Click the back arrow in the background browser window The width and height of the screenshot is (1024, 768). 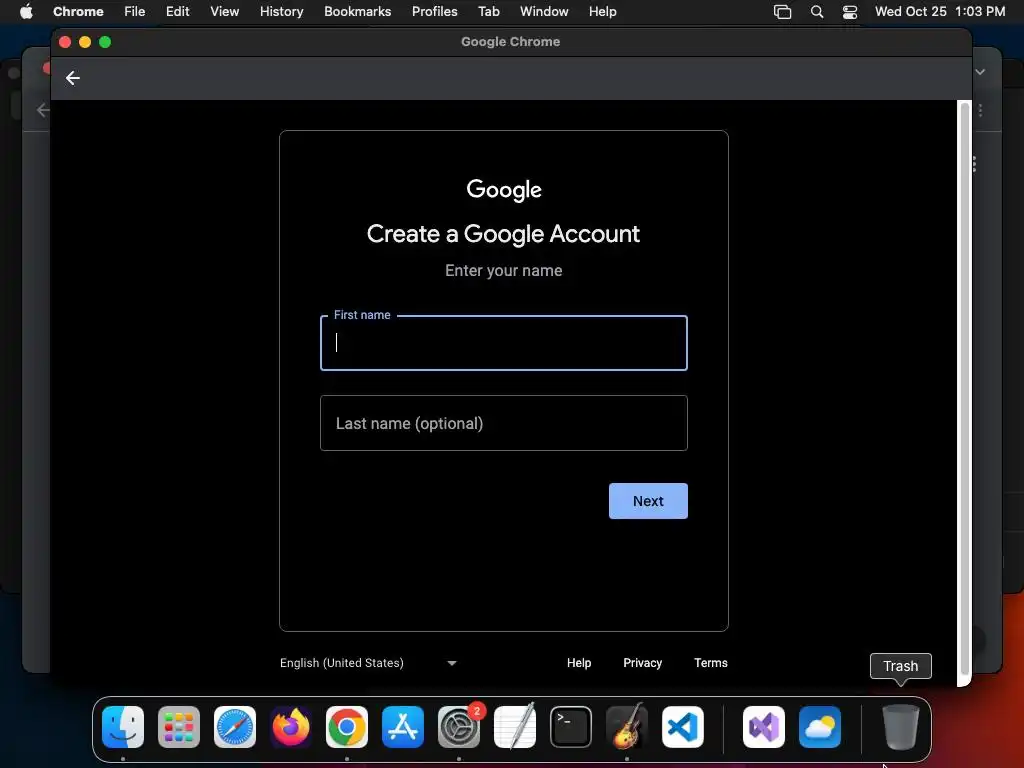42,110
